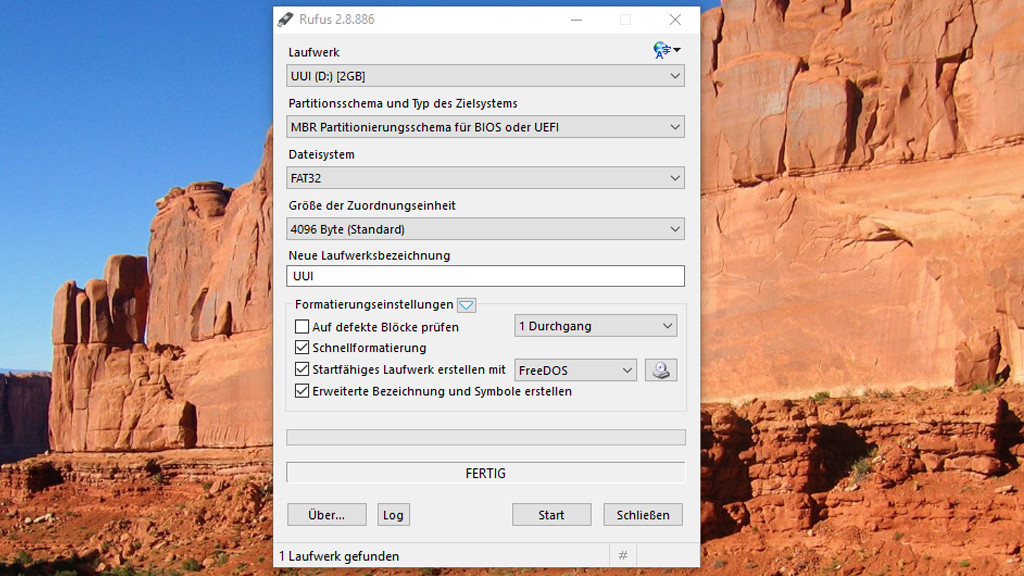Uncheck the Schnellformatierung checkbox
This screenshot has width=1024, height=576.
(302, 348)
